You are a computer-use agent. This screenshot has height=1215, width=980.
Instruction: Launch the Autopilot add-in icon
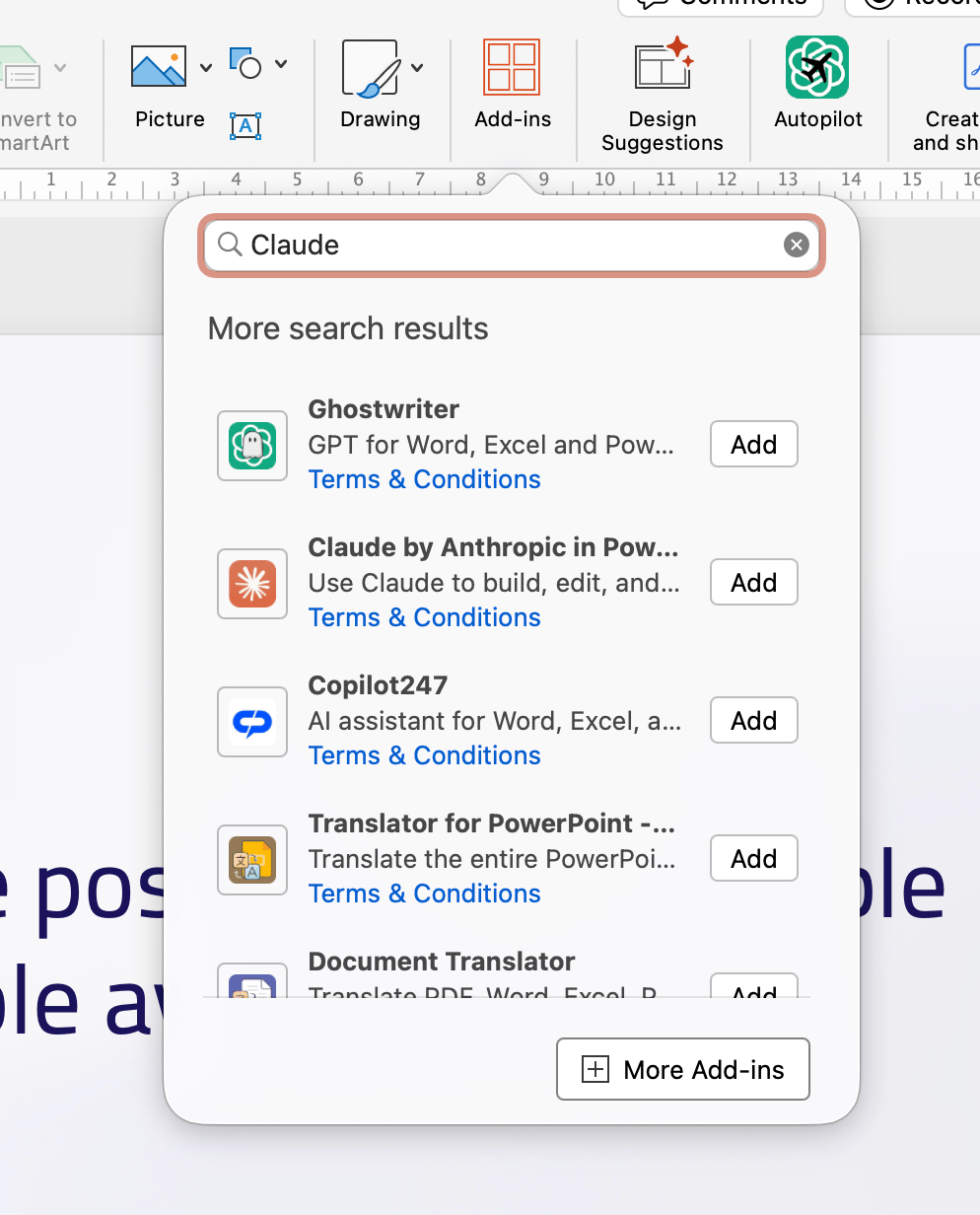tap(817, 67)
